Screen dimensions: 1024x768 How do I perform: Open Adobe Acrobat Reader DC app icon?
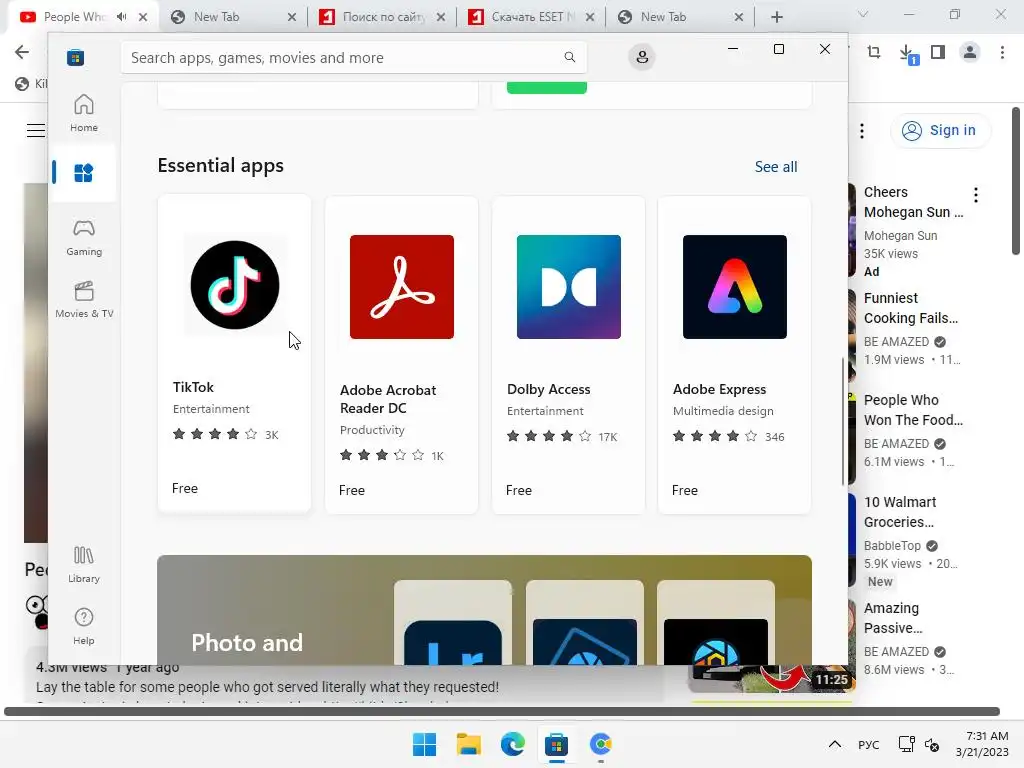402,287
